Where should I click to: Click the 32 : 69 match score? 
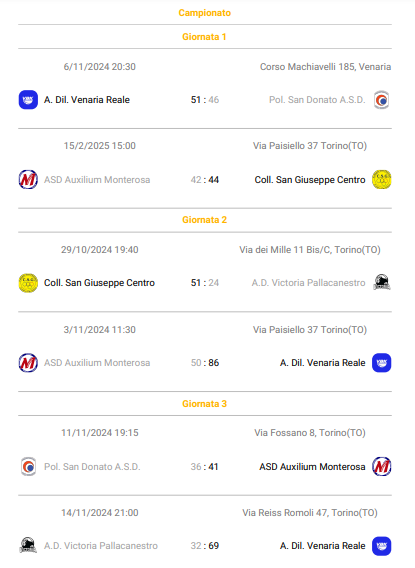click(205, 546)
